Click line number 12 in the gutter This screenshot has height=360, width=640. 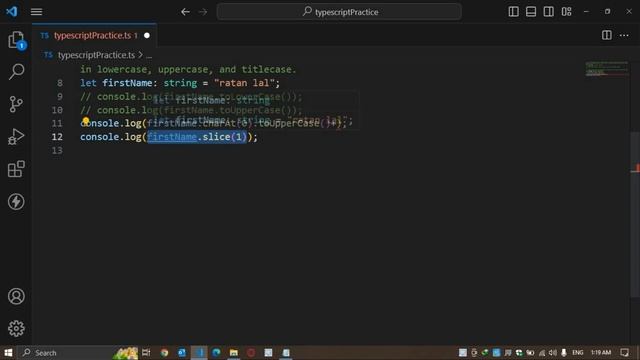click(57, 137)
